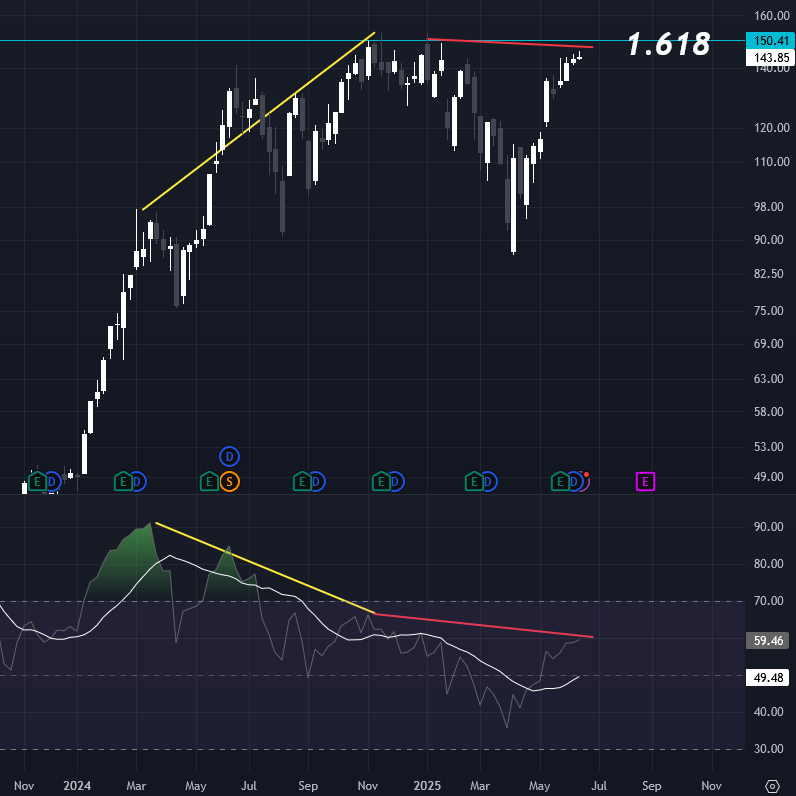
Task: Select the red trend line on price chart
Action: tap(510, 43)
